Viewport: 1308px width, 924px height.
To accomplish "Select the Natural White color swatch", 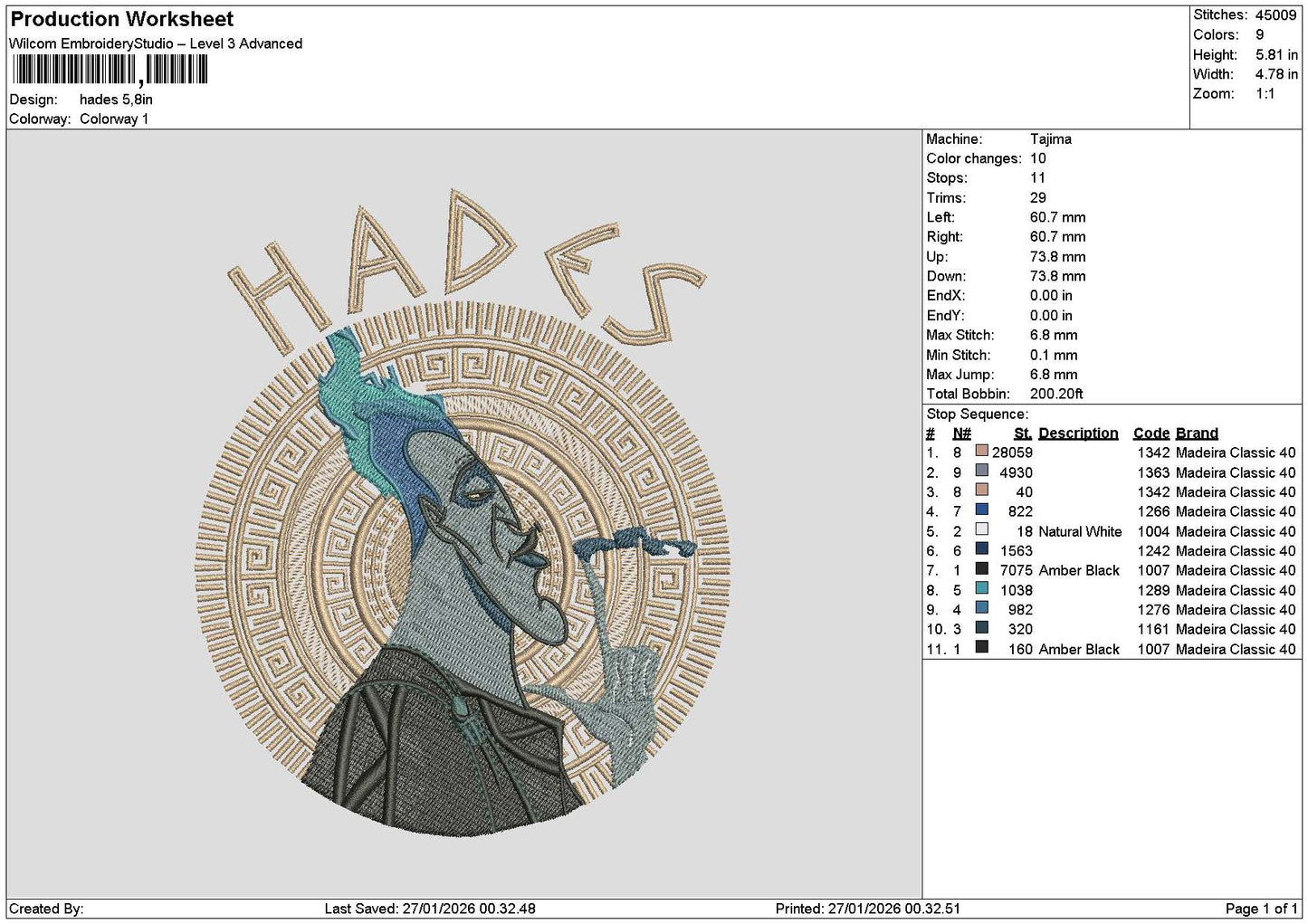I will [981, 529].
